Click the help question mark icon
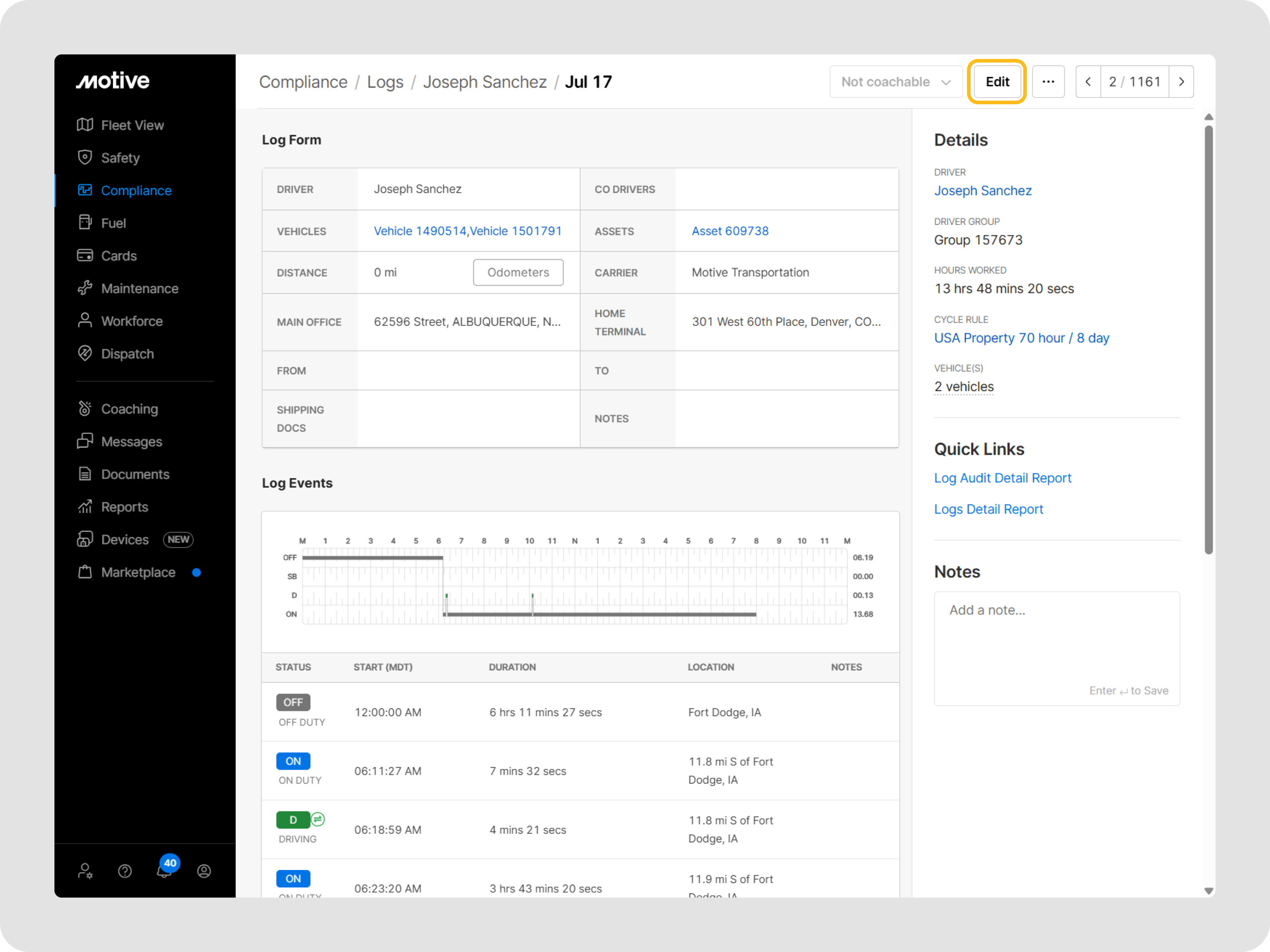1270x952 pixels. click(125, 871)
